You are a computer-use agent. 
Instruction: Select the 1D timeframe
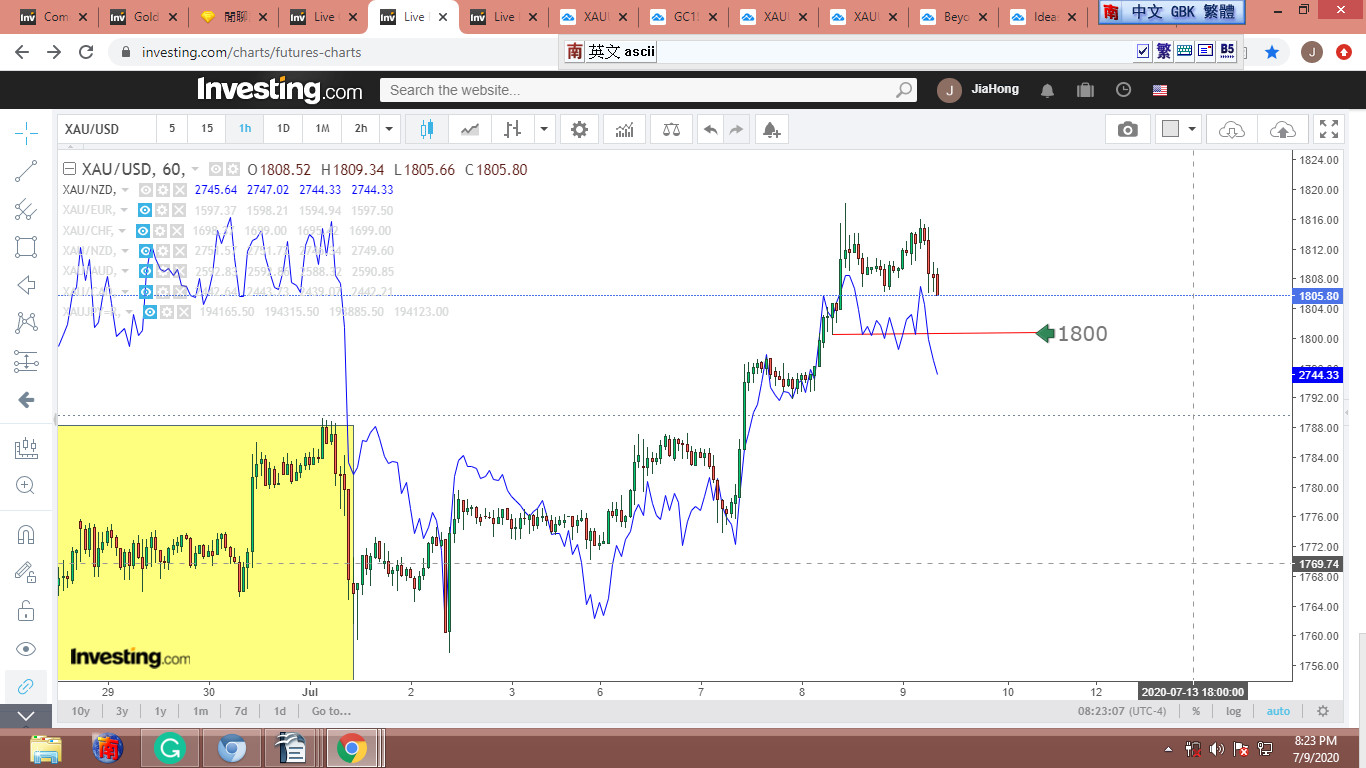[283, 129]
